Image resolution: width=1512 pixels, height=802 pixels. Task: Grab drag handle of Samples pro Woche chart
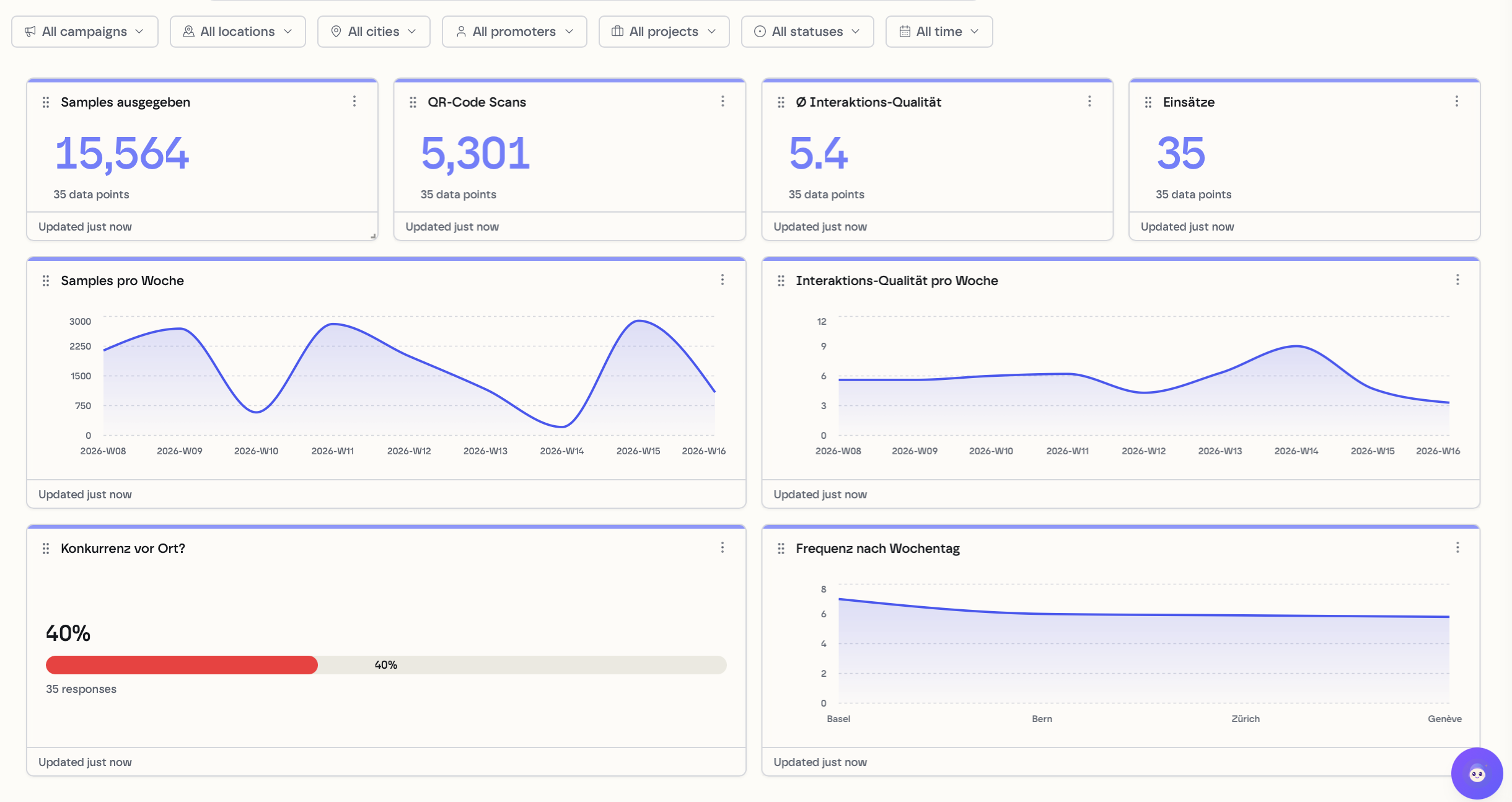point(46,281)
